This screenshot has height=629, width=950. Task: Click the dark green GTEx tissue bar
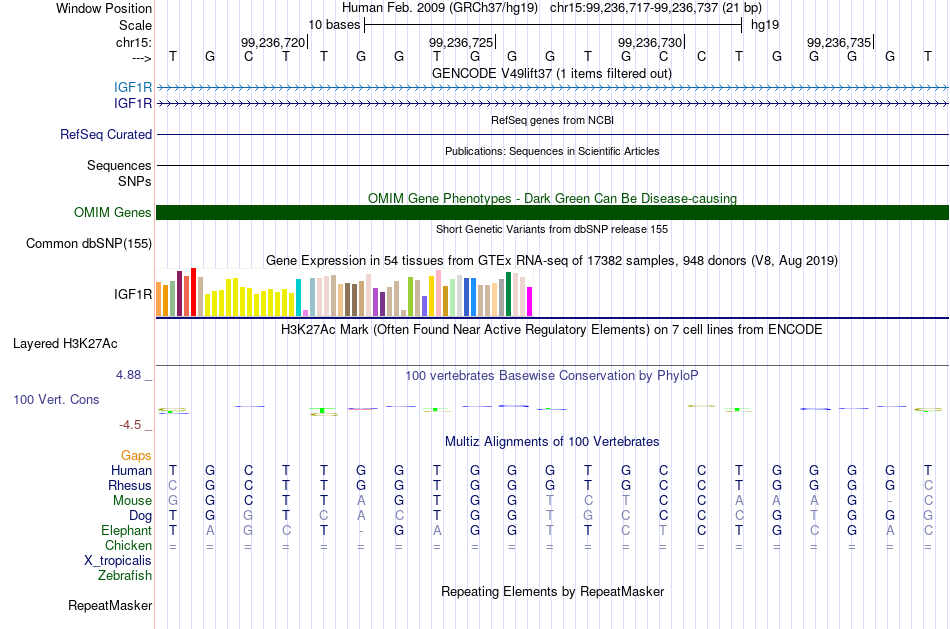point(508,294)
